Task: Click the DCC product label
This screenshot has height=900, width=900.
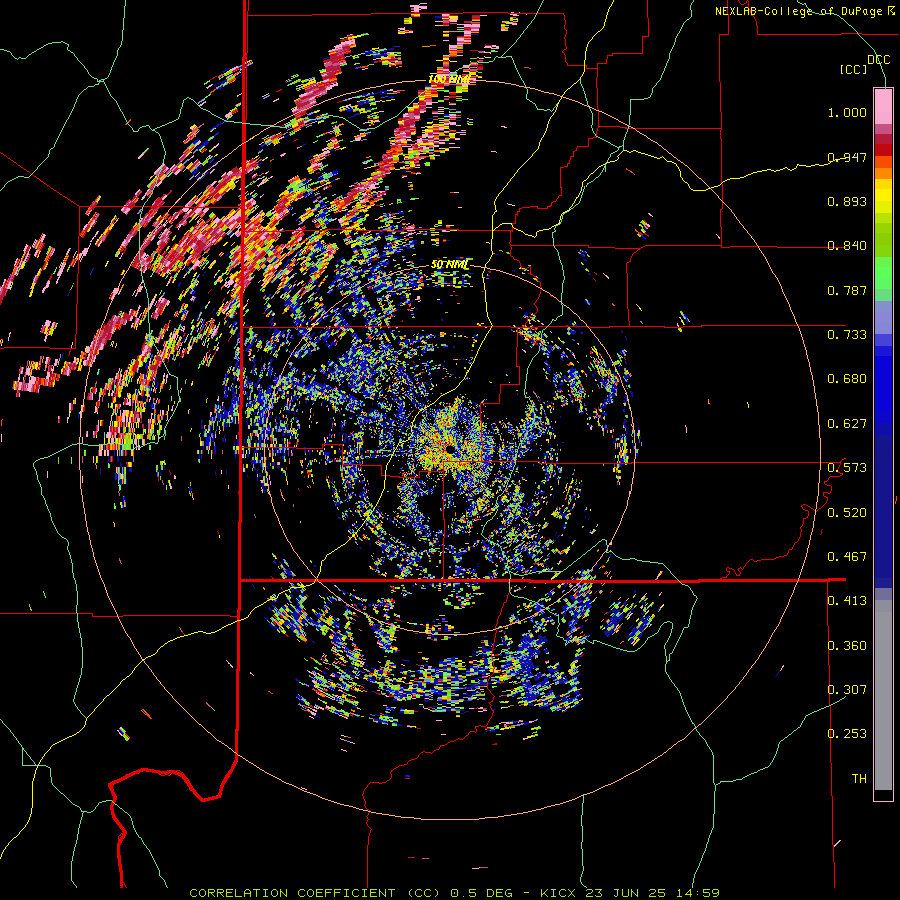Action: coord(878,60)
